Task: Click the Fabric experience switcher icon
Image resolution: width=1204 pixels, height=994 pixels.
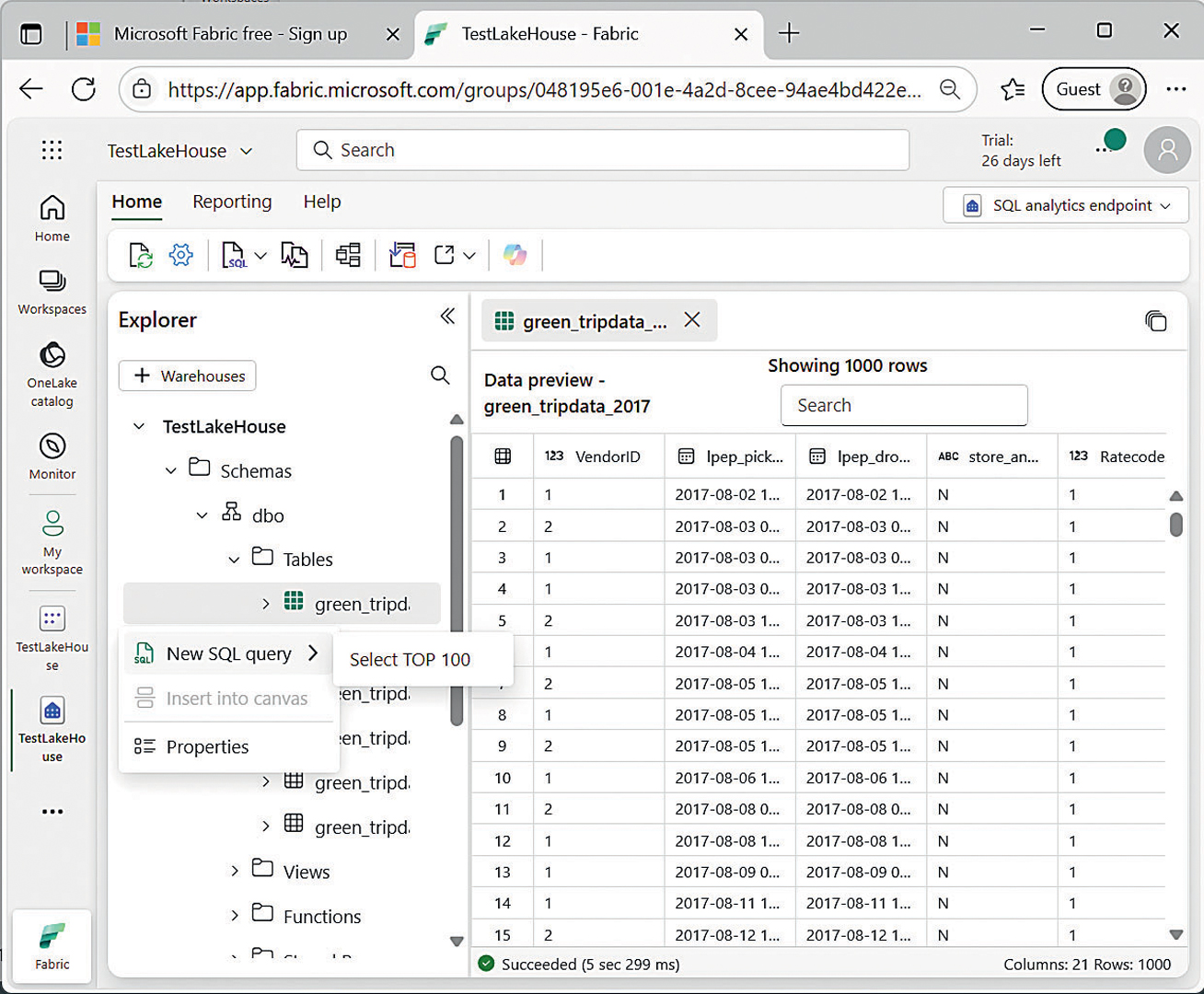Action: coord(52,946)
